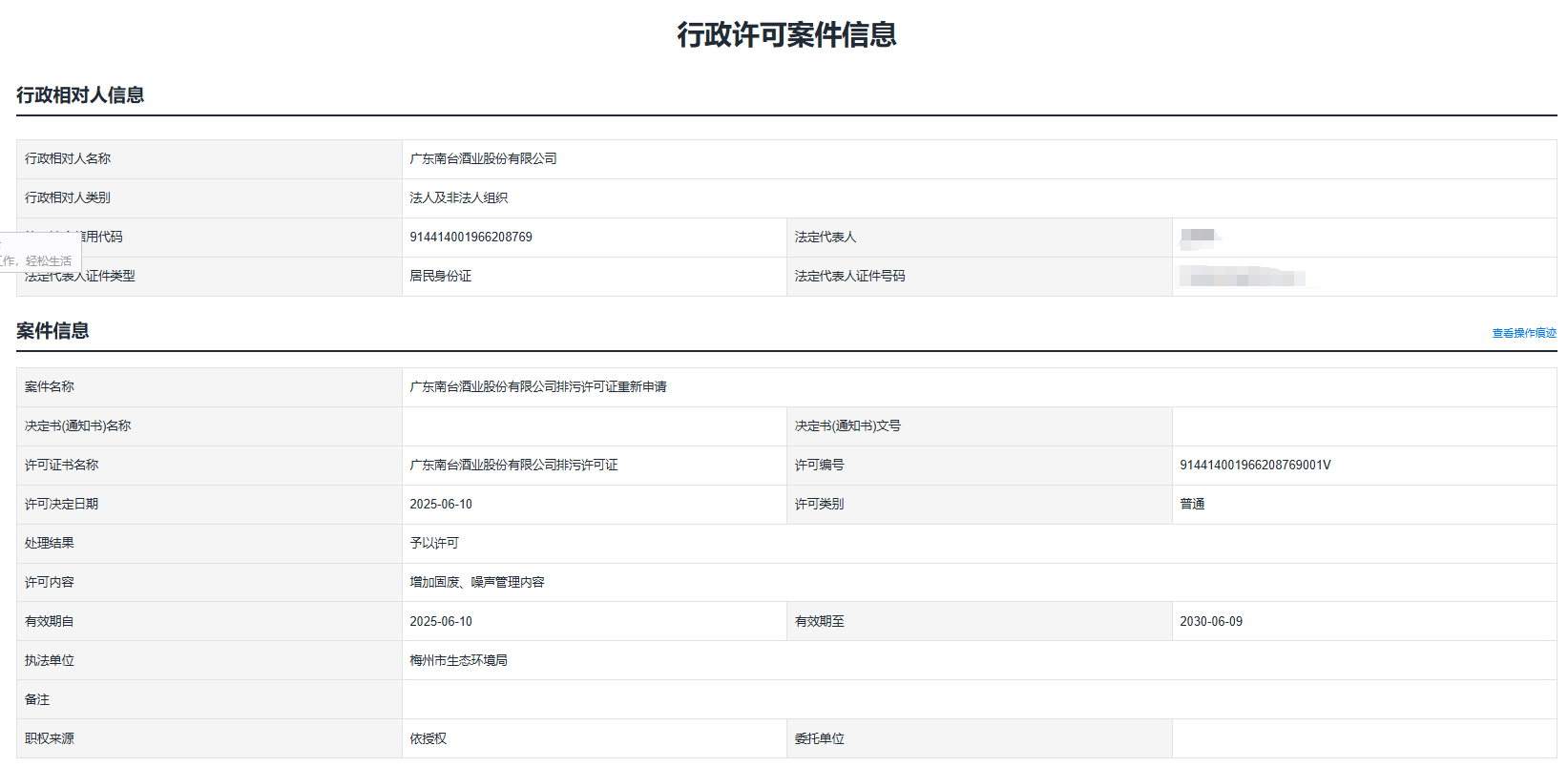Click the 法定代表人证件号码 label
The height and width of the screenshot is (767, 1568).
click(849, 277)
